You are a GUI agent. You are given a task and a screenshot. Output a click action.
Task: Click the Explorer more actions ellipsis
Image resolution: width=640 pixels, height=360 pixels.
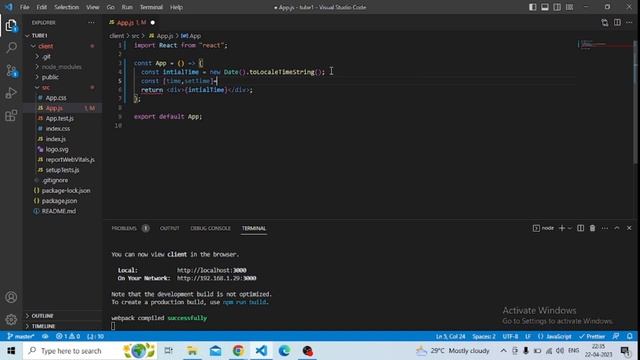(x=91, y=23)
